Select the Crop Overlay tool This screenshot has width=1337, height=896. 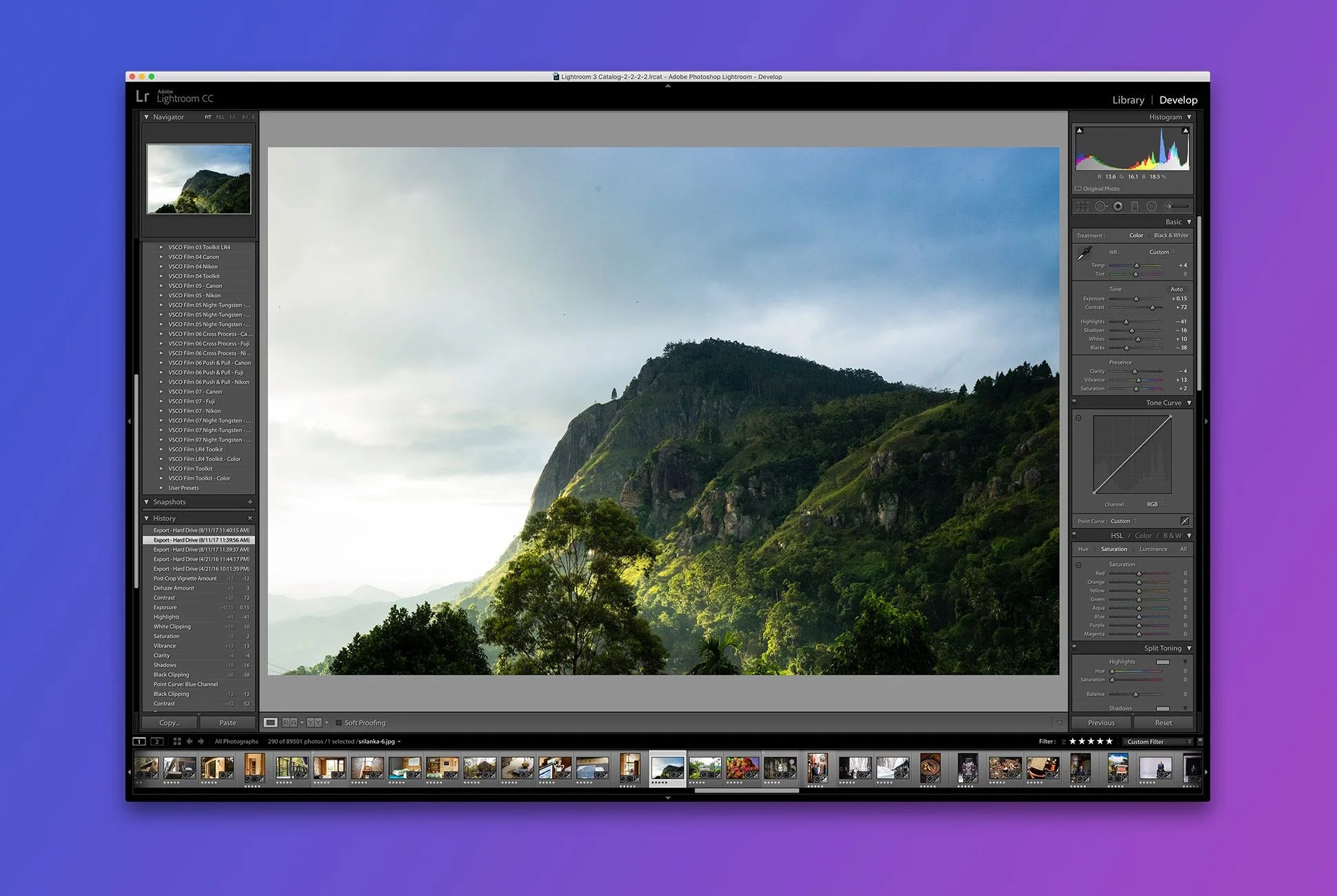point(1083,206)
